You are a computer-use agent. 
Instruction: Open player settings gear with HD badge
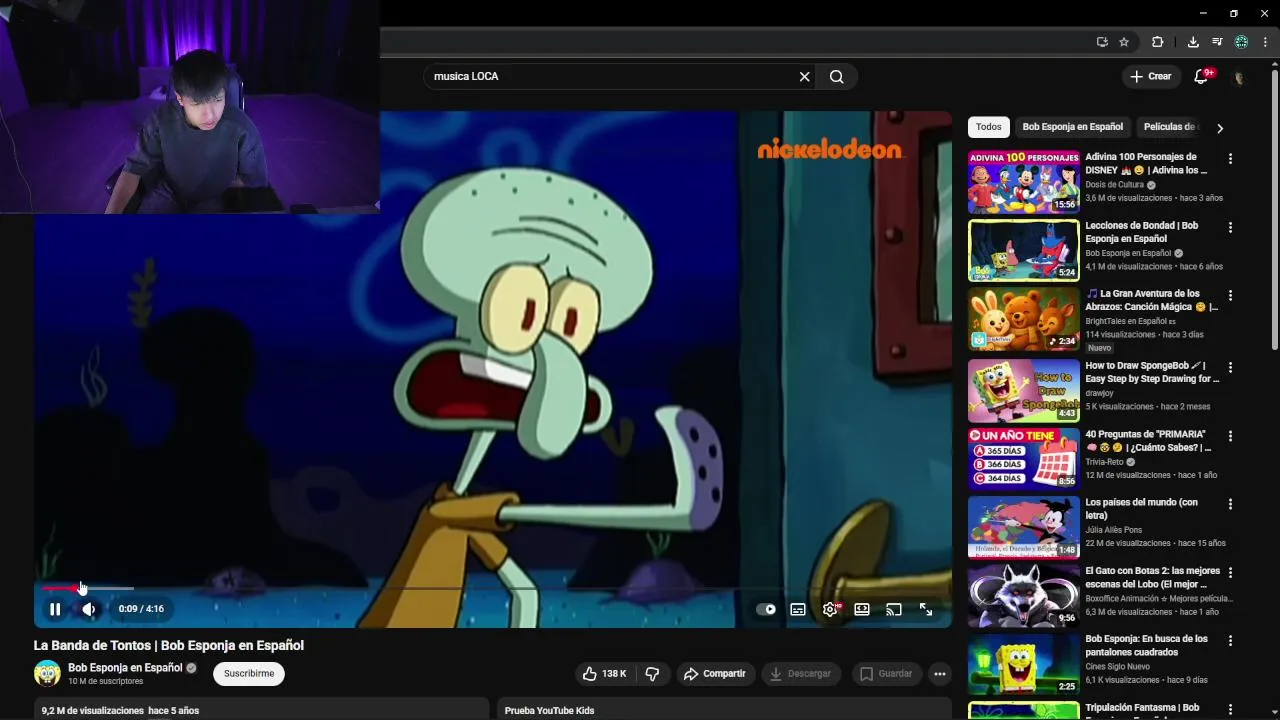click(x=830, y=609)
